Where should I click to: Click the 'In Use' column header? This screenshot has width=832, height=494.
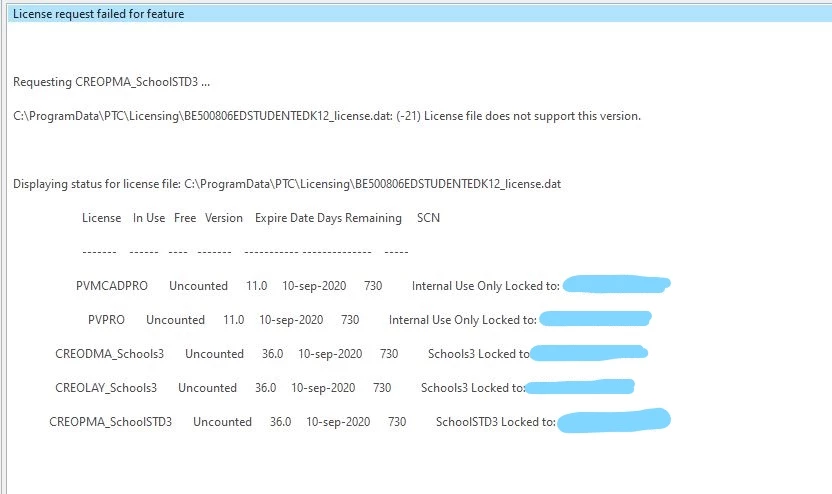point(149,218)
